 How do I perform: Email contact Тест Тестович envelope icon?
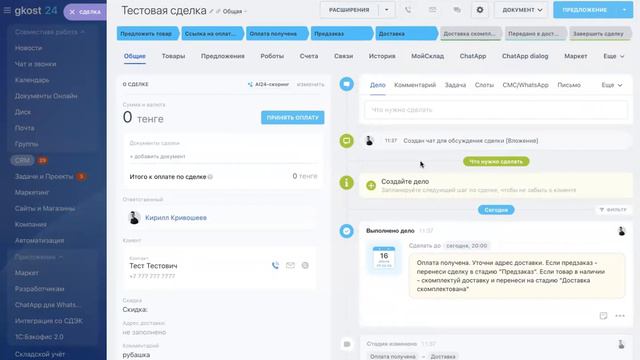pyautogui.click(x=290, y=265)
